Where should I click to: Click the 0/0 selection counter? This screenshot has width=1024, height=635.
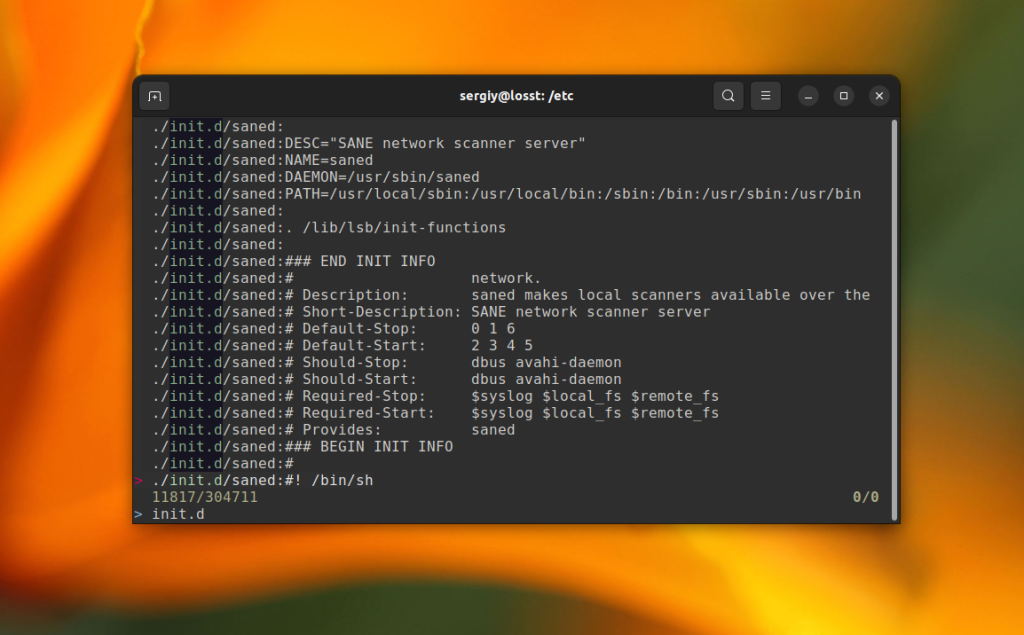(x=865, y=497)
